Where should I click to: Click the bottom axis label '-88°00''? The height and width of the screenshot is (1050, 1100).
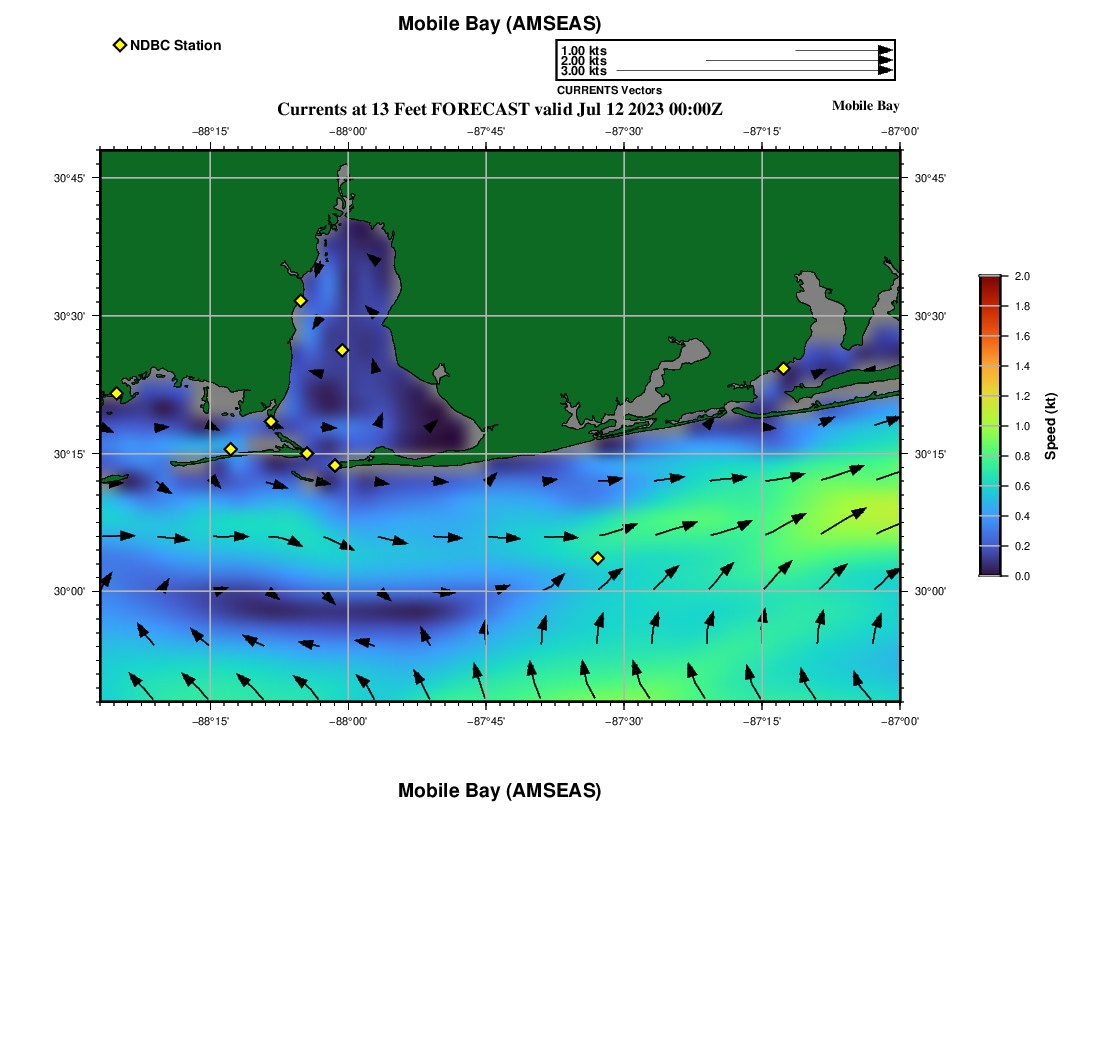(348, 721)
